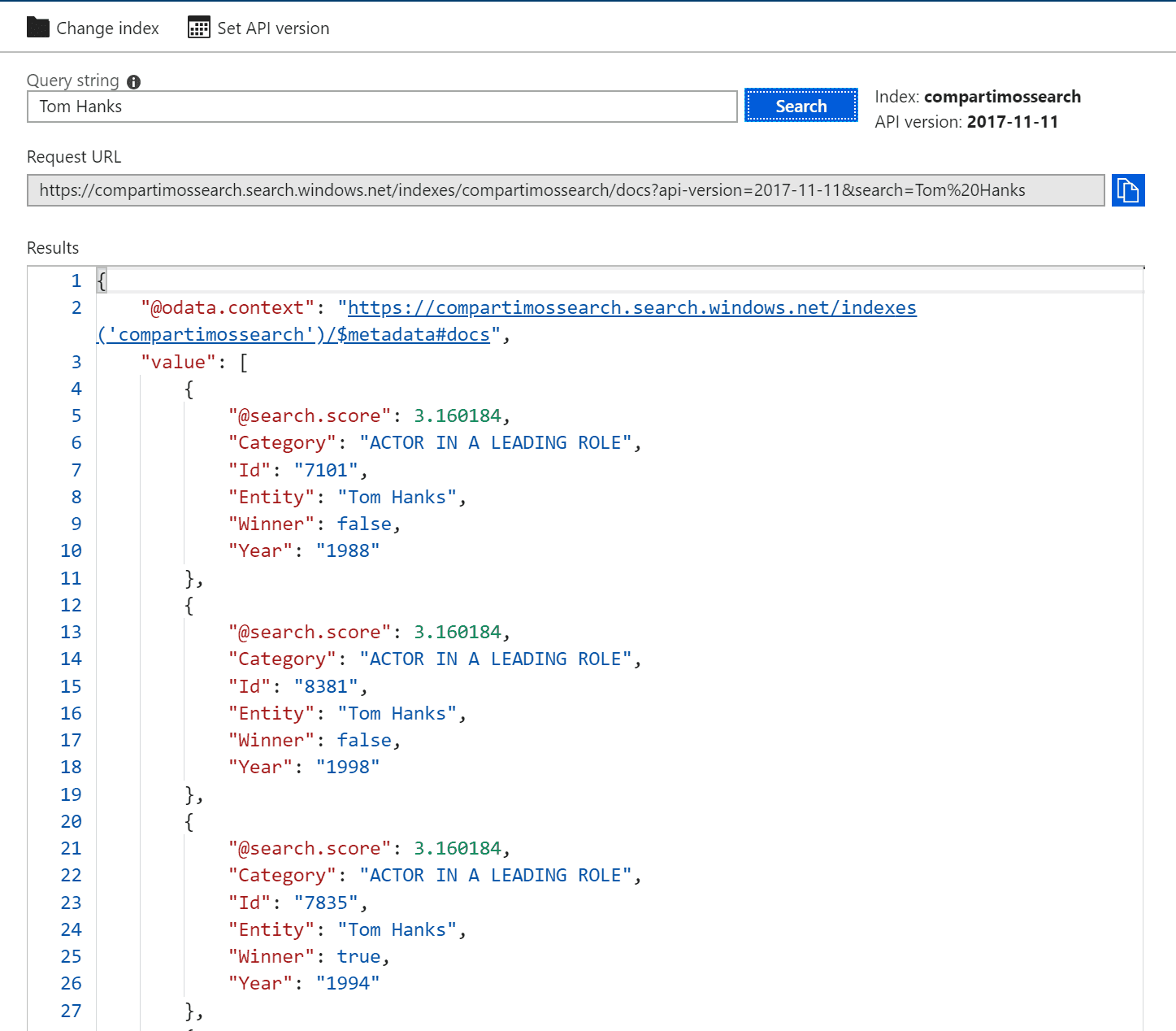Screen dimensions: 1176x1031
Task: Click the Year value "1998"
Action: click(x=348, y=768)
